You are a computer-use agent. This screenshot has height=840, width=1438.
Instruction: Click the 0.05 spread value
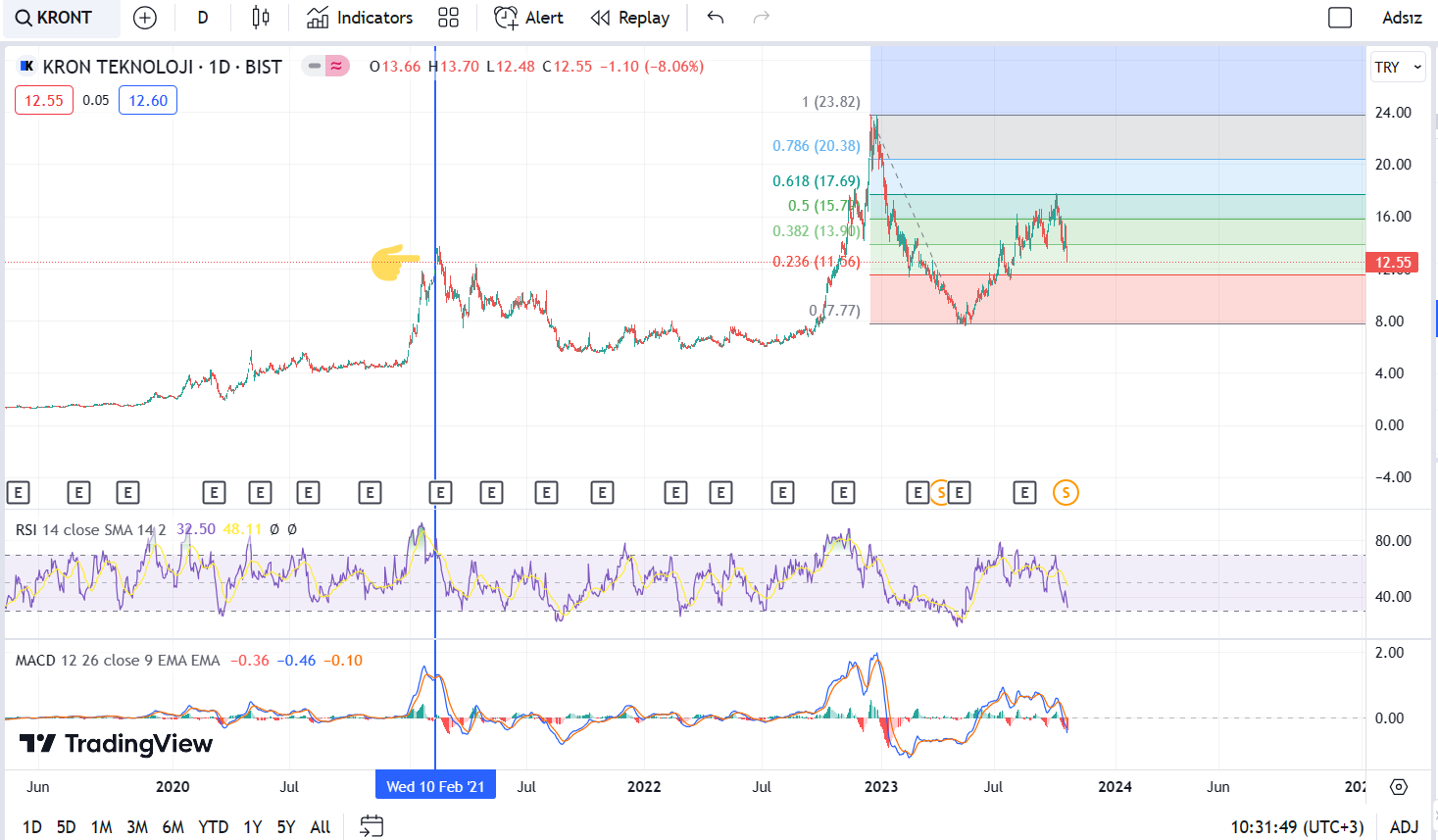[x=96, y=100]
